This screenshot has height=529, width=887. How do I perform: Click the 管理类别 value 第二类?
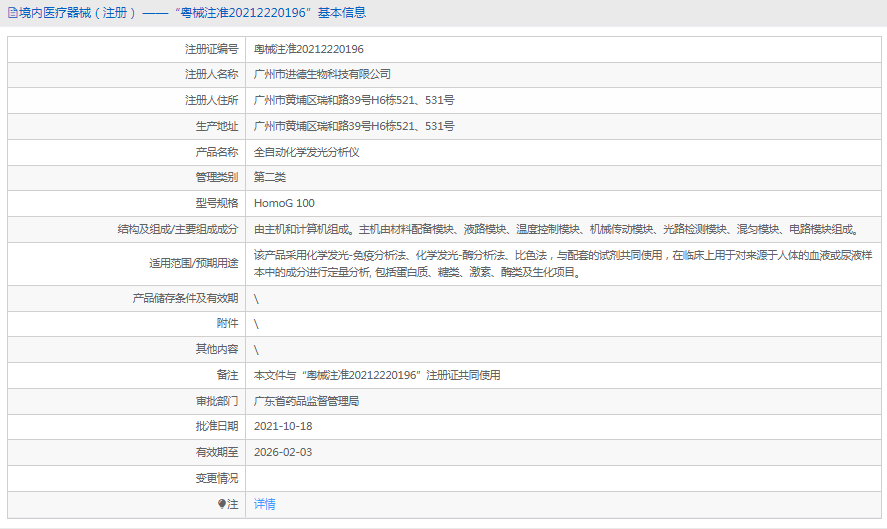point(270,177)
